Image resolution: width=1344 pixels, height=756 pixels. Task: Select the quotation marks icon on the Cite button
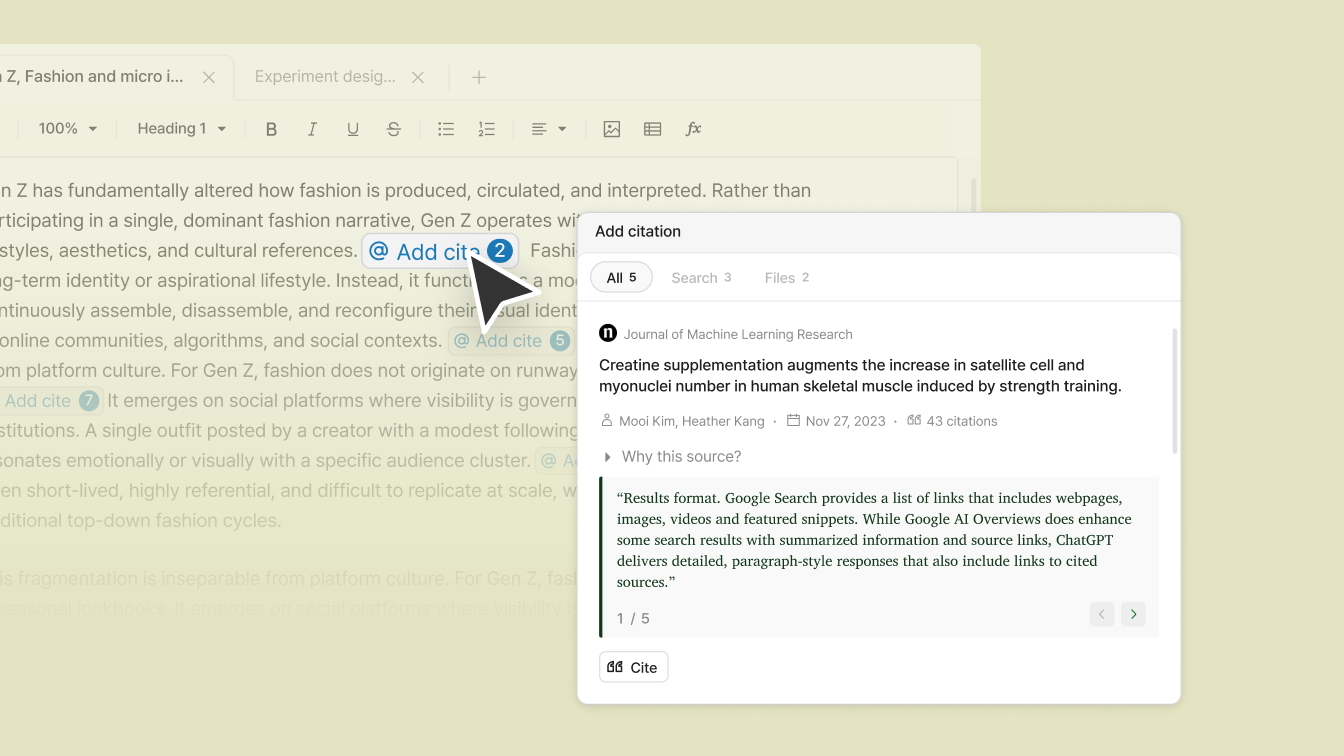(x=614, y=666)
